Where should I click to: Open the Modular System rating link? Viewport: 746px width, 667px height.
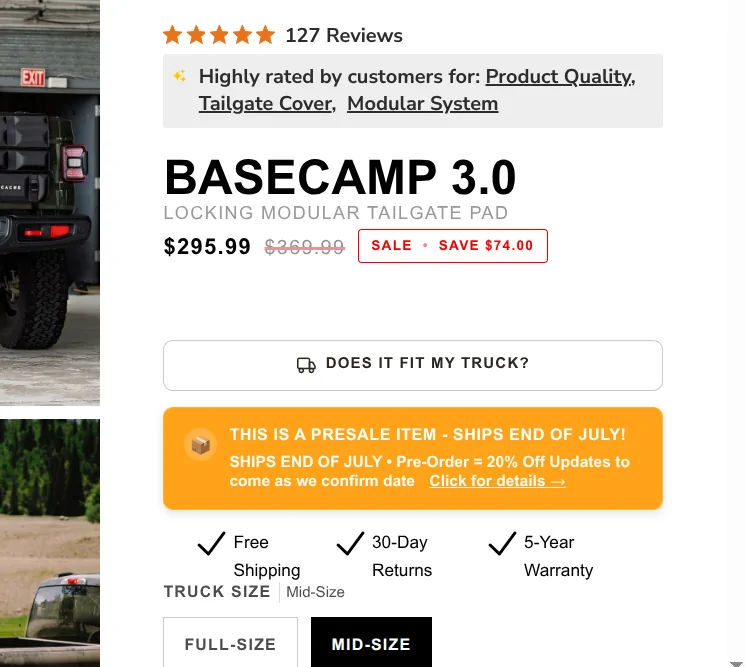tap(422, 104)
